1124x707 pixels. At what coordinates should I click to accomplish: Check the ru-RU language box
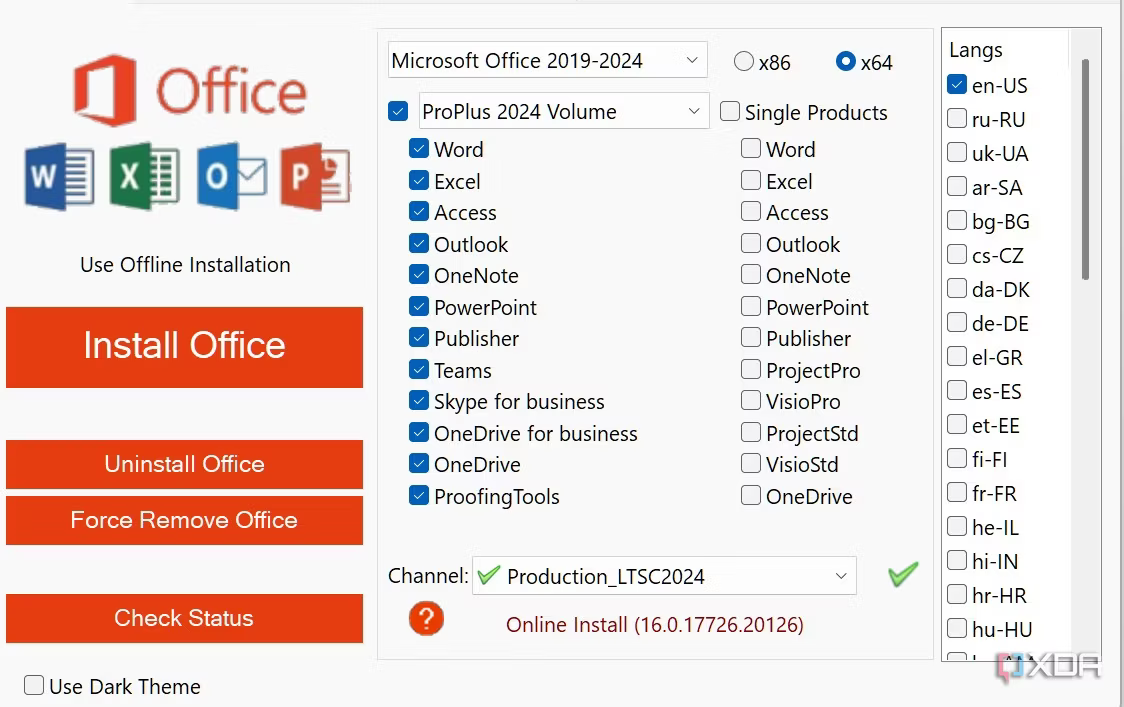[x=957, y=118]
